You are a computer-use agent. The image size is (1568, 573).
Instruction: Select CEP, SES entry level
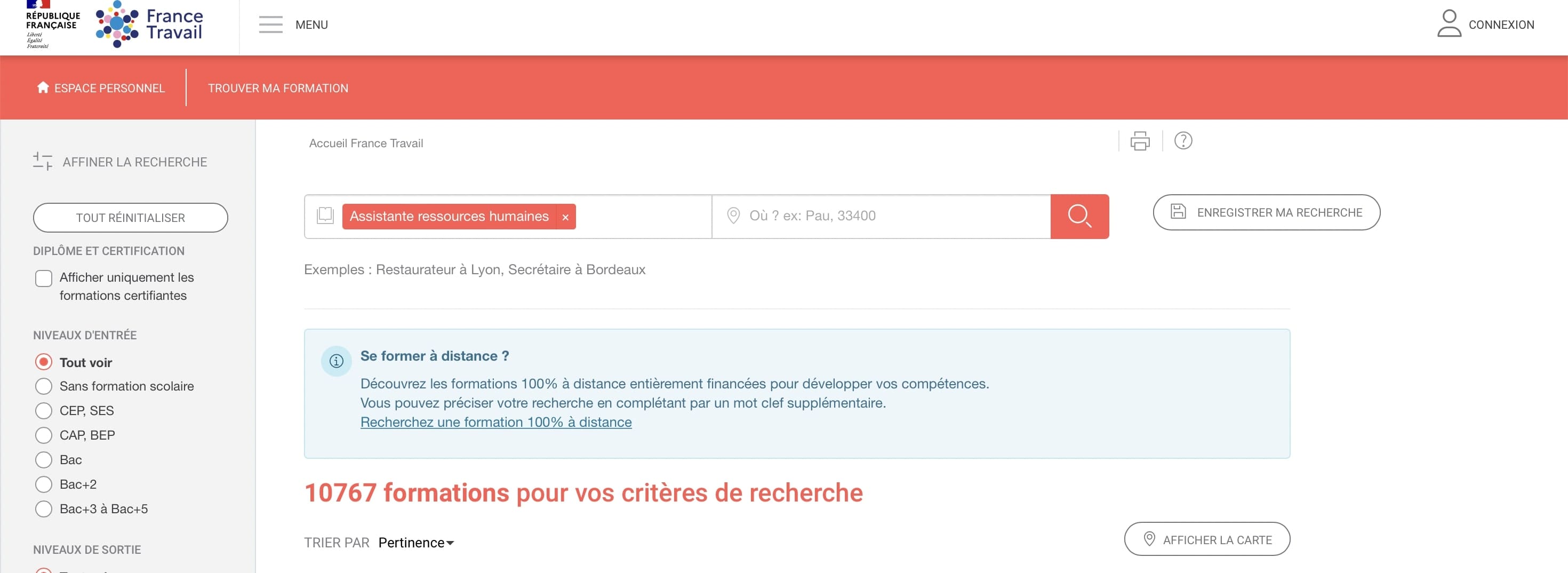[44, 410]
